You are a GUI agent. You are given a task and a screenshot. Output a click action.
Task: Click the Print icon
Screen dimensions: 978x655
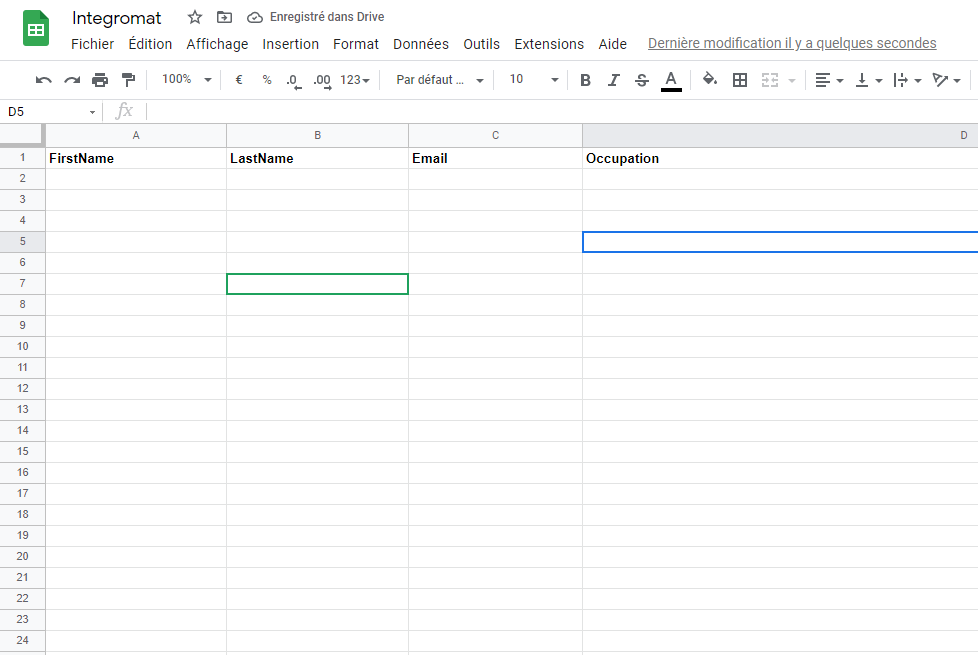pyautogui.click(x=100, y=80)
